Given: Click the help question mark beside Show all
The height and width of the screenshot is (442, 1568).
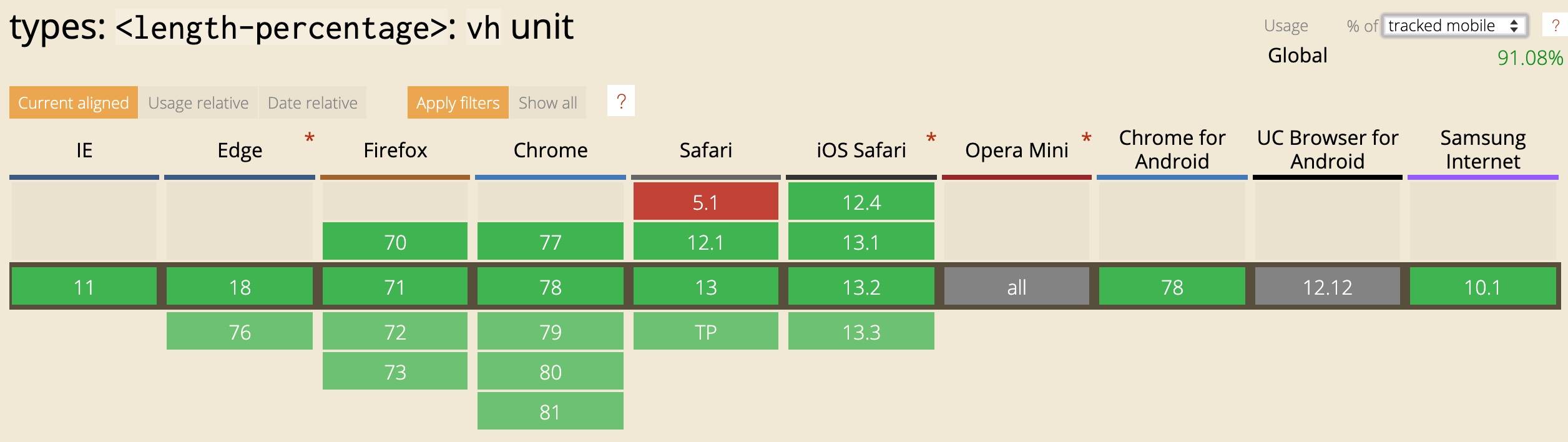Looking at the screenshot, I should [620, 101].
